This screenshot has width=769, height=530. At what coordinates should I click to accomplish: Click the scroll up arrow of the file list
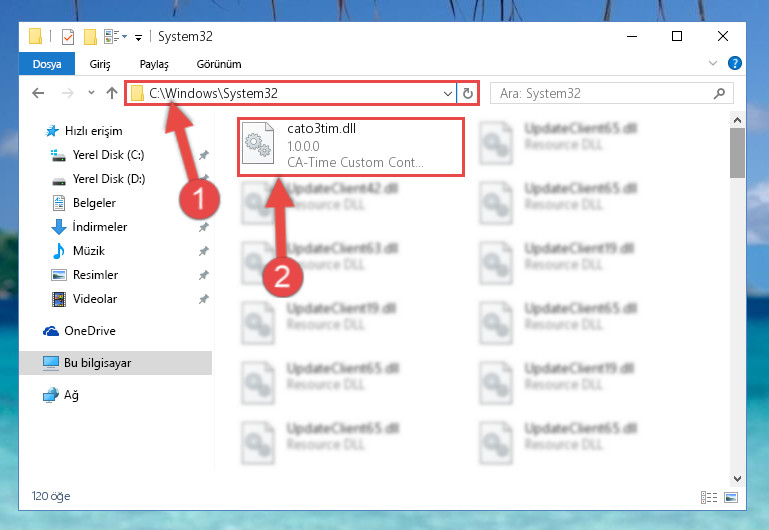(737, 120)
